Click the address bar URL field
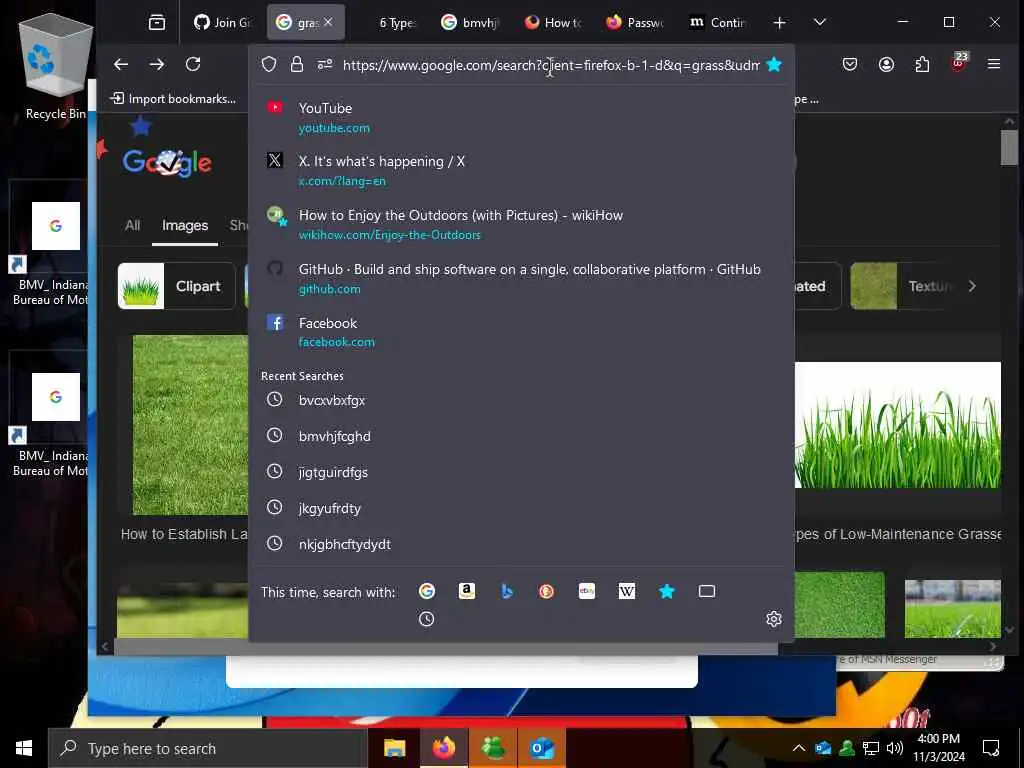The width and height of the screenshot is (1024, 768). pos(551,65)
